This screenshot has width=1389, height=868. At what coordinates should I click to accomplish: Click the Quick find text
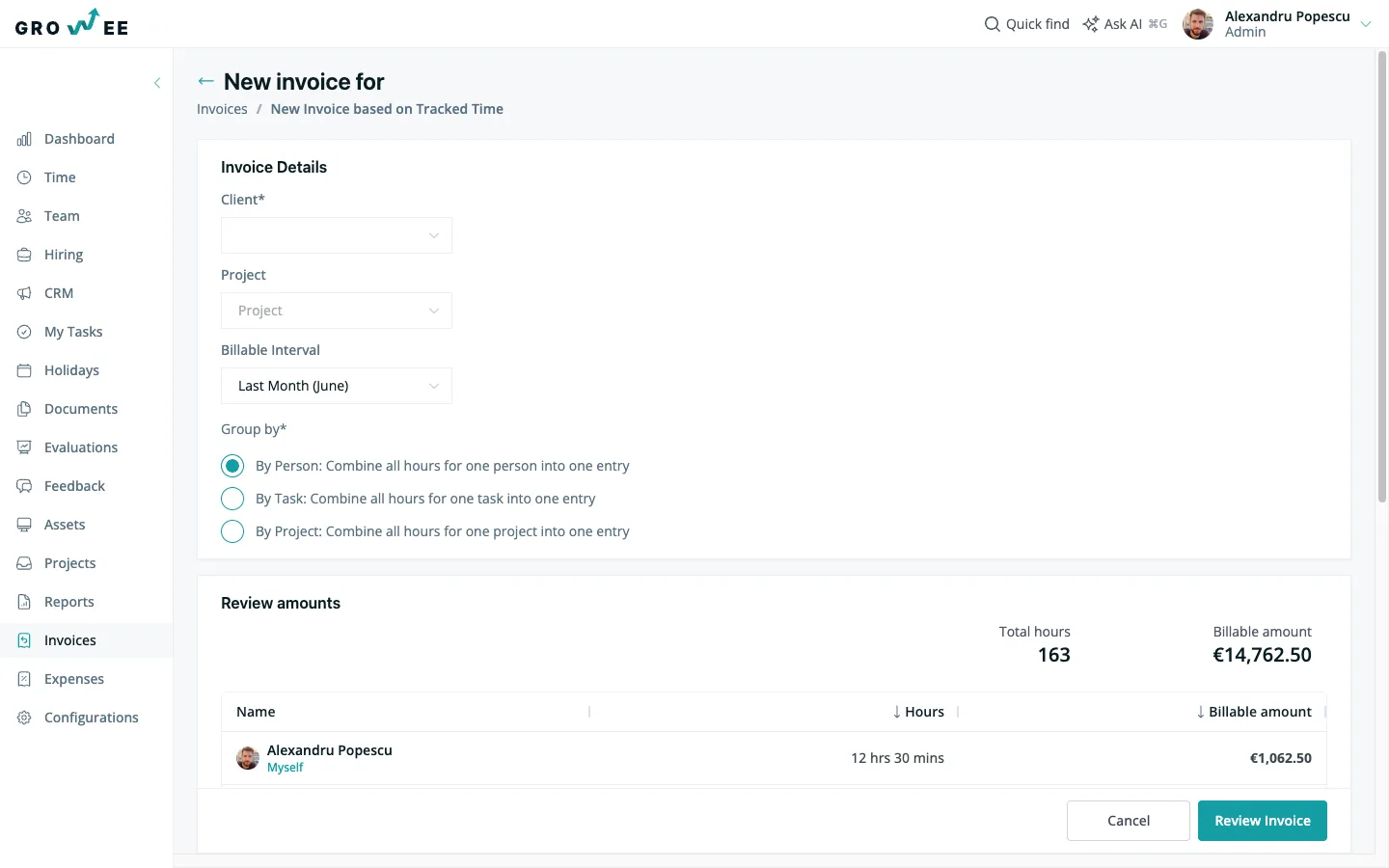1038,24
